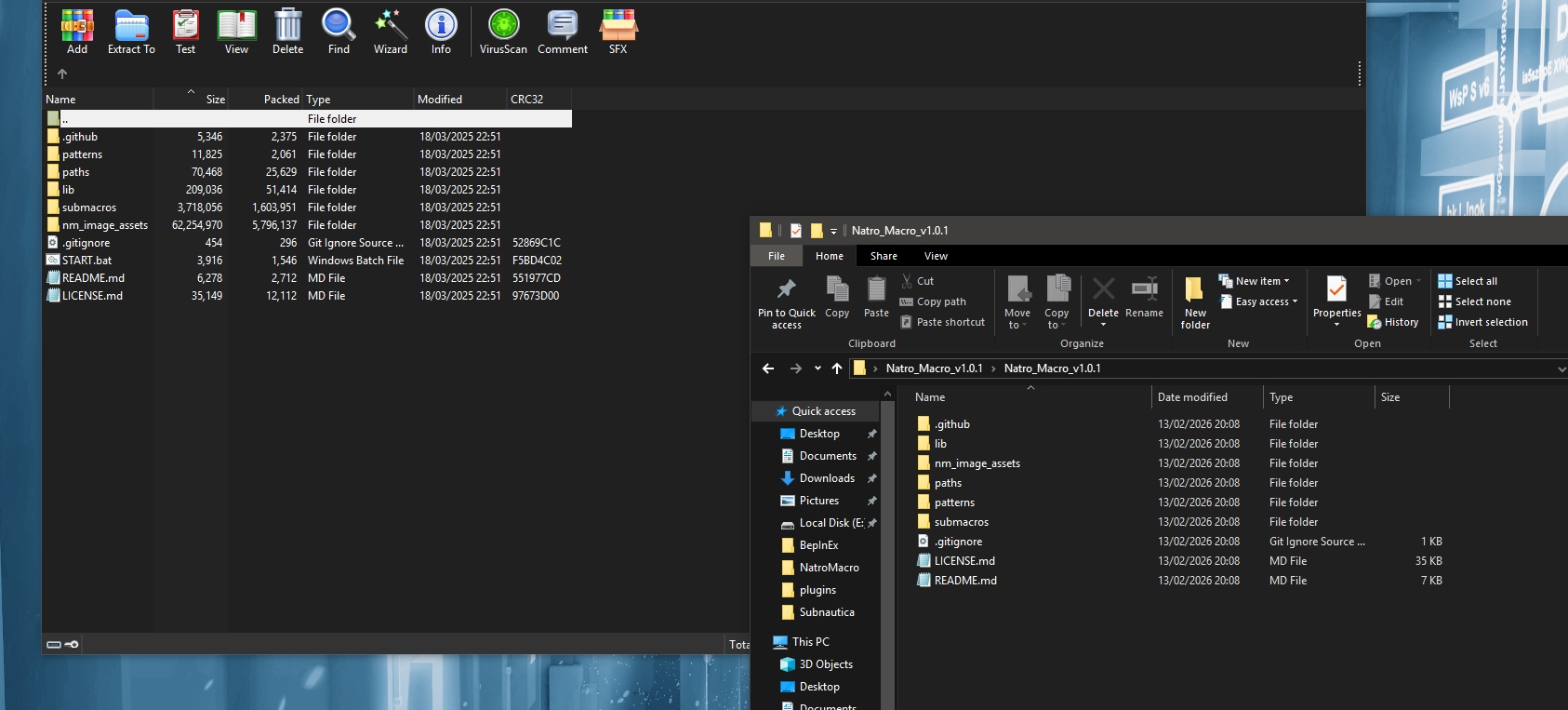This screenshot has width=1568, height=710.
Task: Switch to the View ribbon tab
Action: coord(936,256)
